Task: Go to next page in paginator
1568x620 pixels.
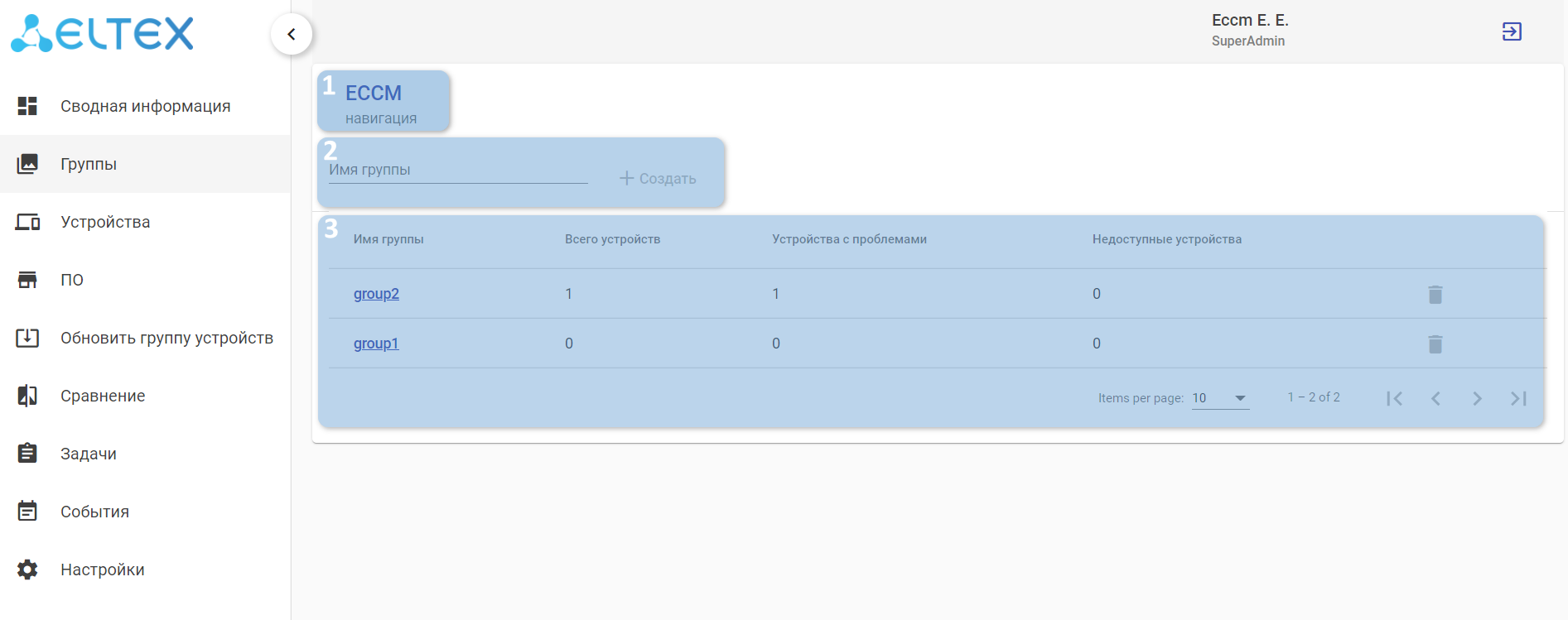Action: [x=1477, y=398]
